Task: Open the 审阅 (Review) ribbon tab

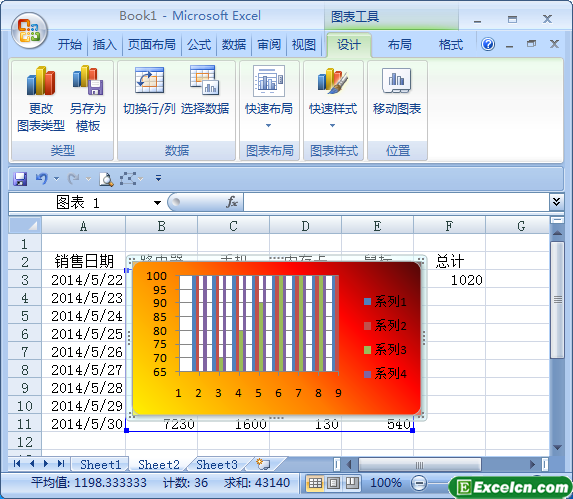Action: coord(269,45)
